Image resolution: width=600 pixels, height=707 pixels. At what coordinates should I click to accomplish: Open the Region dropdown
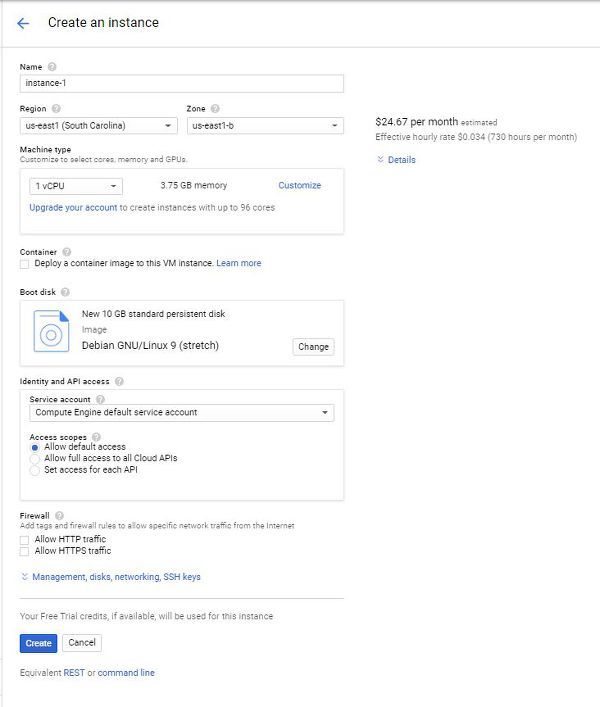[98, 126]
